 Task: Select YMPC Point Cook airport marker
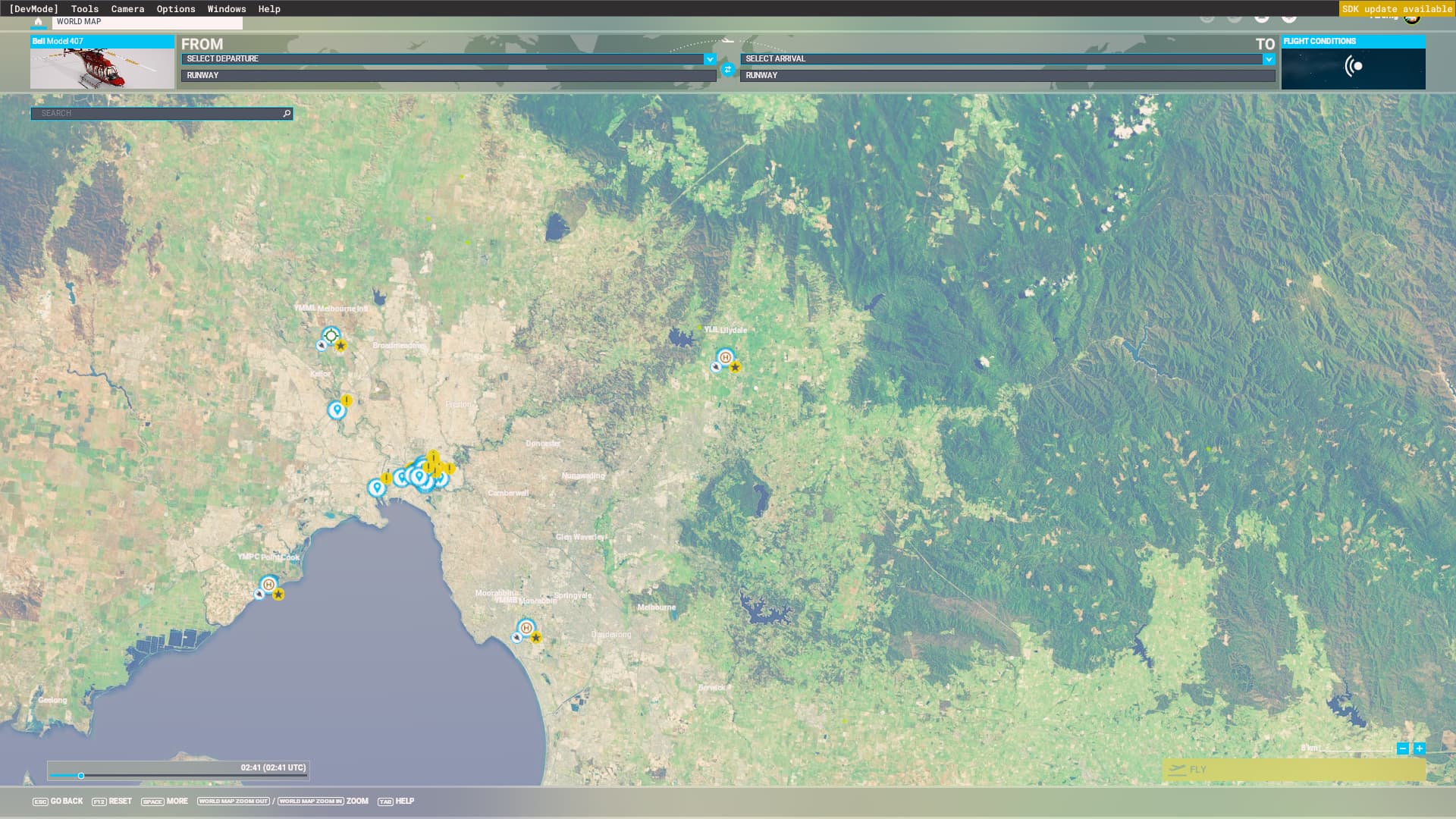(268, 585)
